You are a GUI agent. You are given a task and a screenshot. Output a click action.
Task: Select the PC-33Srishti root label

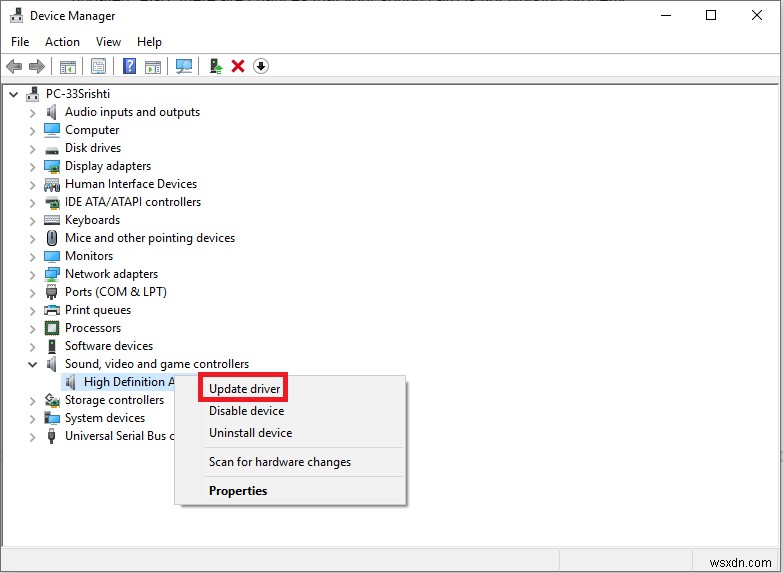coord(78,94)
